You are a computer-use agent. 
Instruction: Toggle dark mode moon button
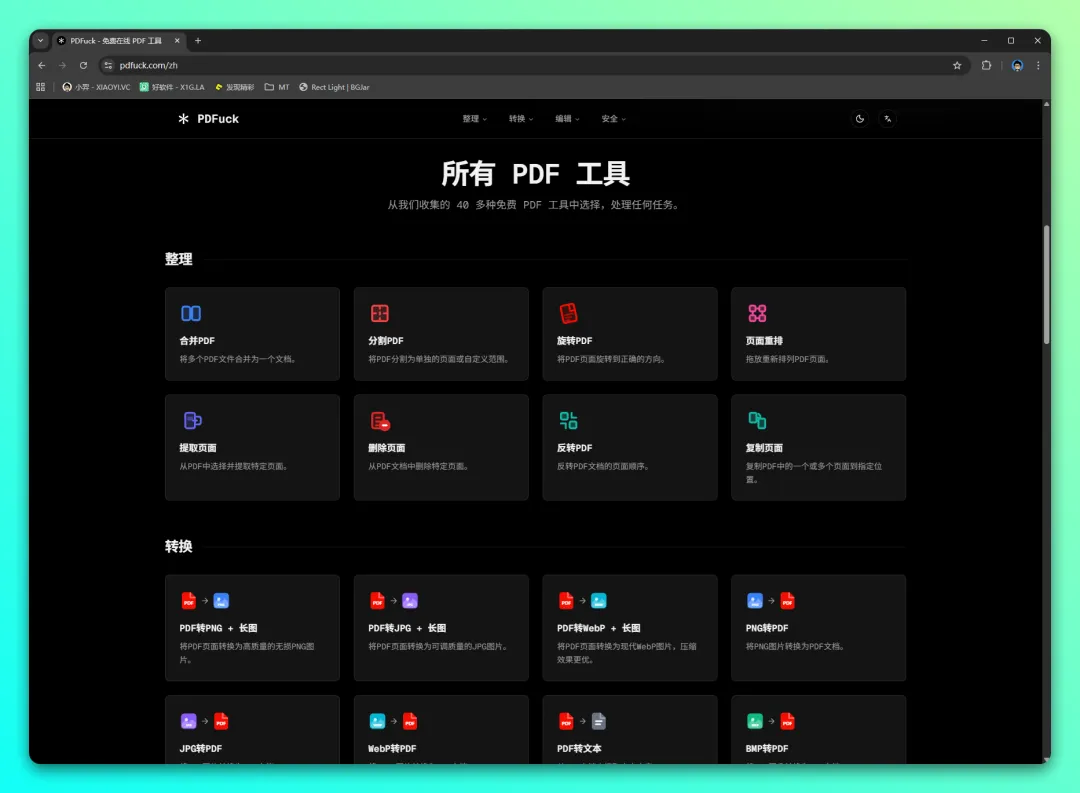pyautogui.click(x=860, y=119)
